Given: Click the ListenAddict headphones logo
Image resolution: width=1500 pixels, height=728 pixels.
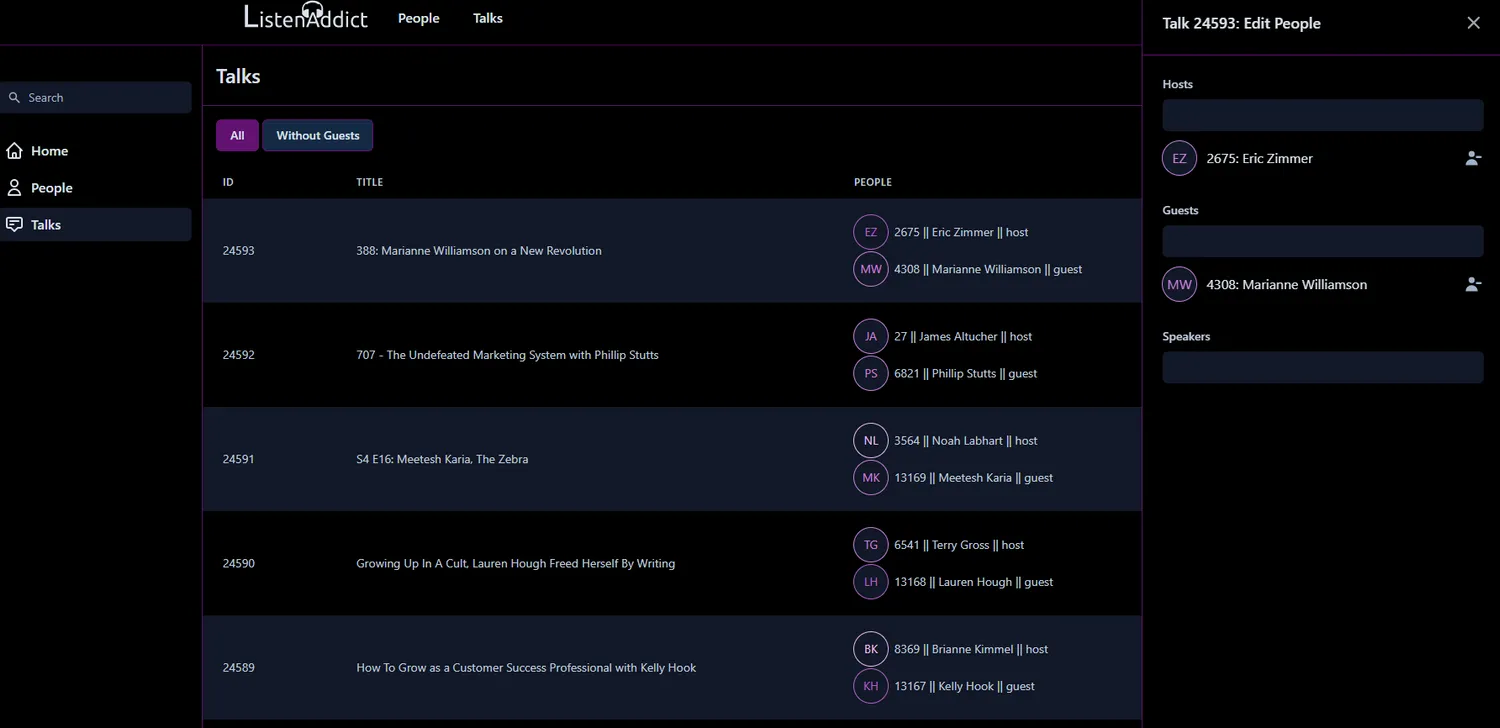Looking at the screenshot, I should (306, 17).
